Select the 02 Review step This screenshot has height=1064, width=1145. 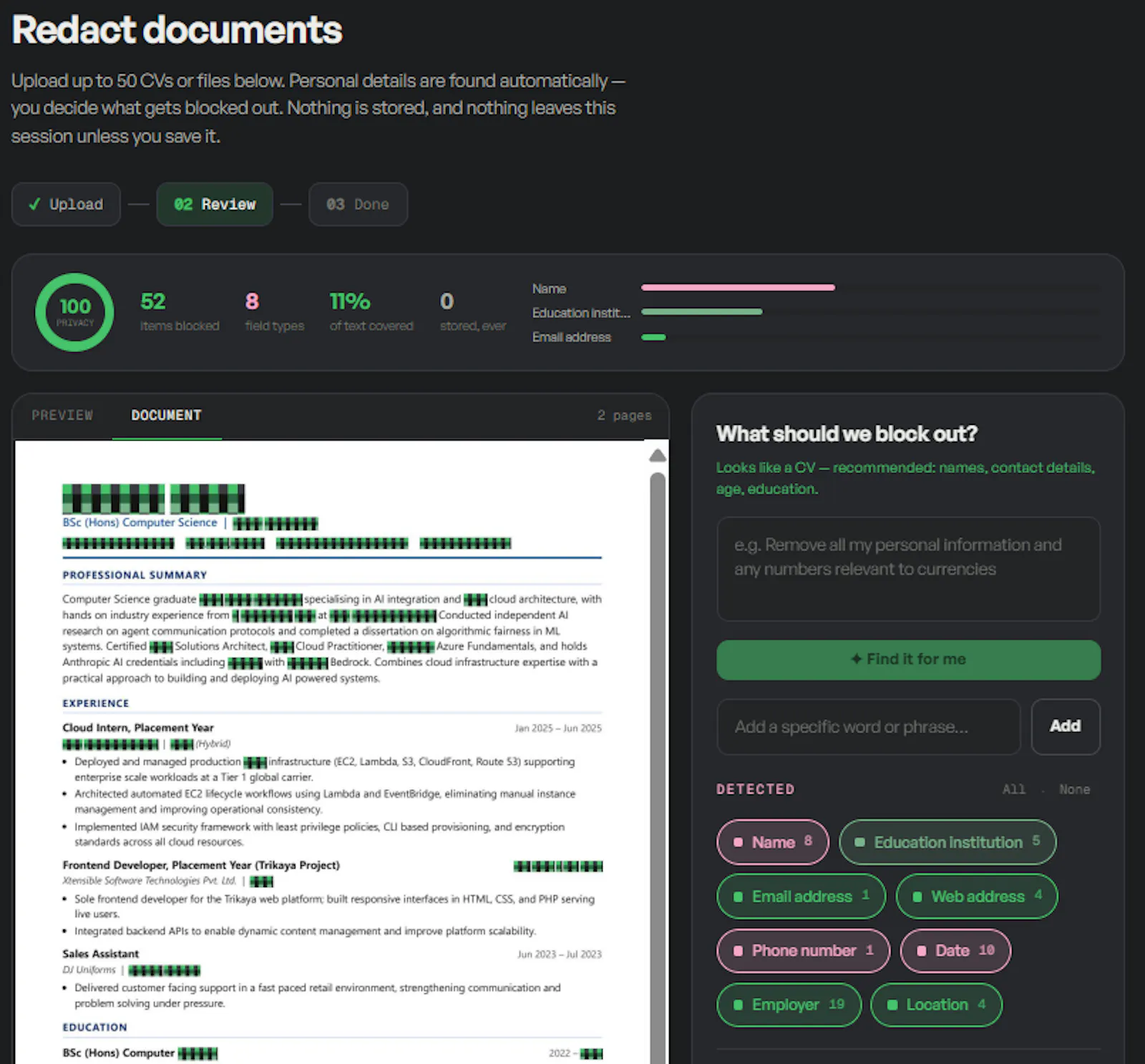215,205
